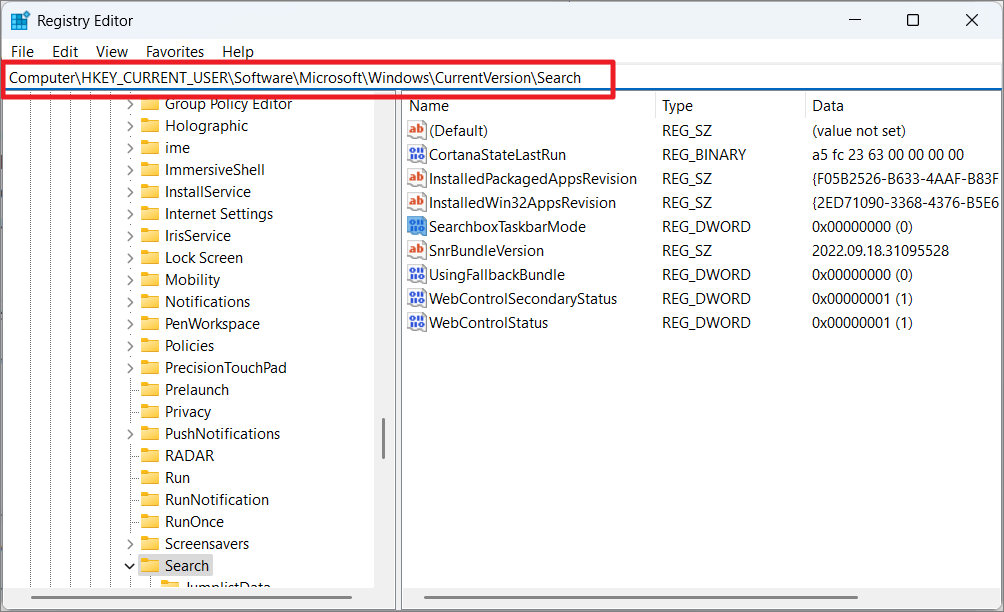Screen dimensions: 1004x612
Task: Expand the Internet Settings key
Action: coord(130,214)
